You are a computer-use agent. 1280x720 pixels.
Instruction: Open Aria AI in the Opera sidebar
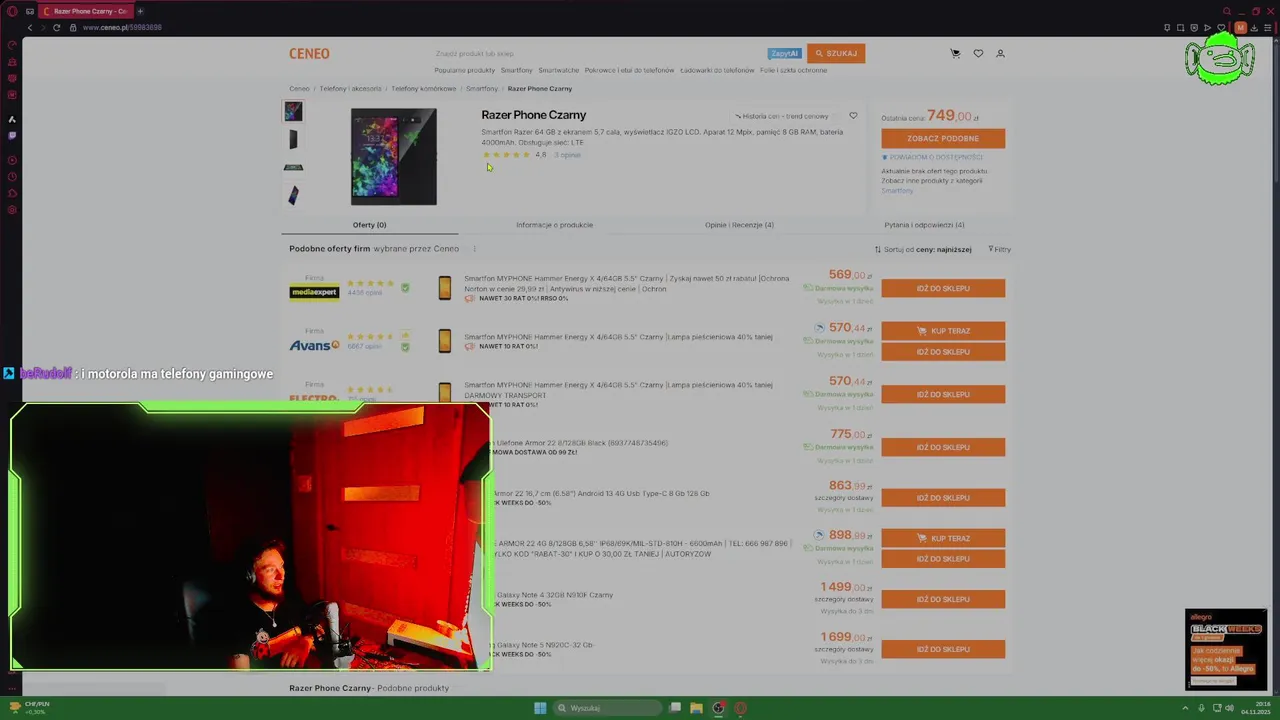(x=12, y=119)
